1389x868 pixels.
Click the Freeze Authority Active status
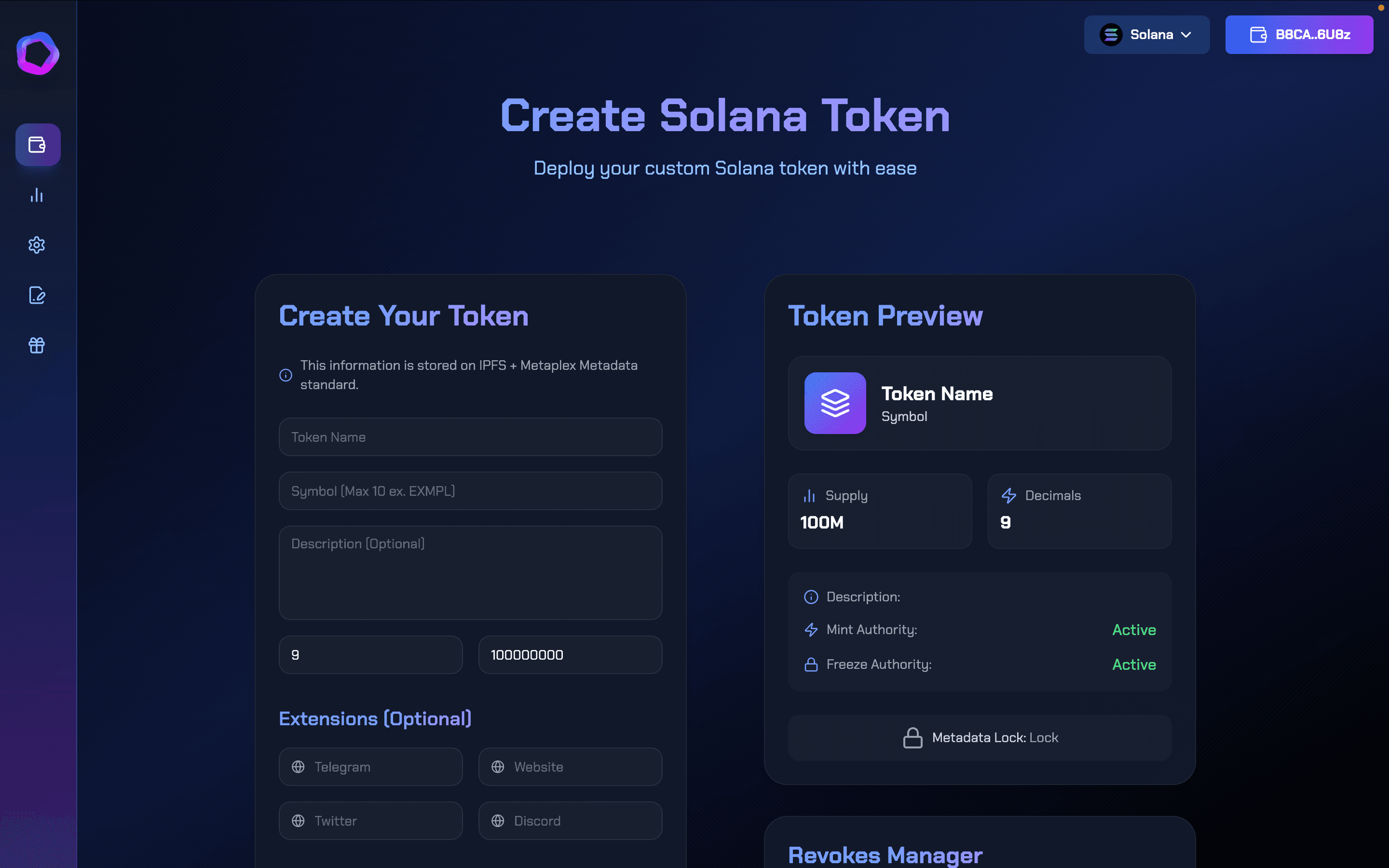click(1133, 664)
